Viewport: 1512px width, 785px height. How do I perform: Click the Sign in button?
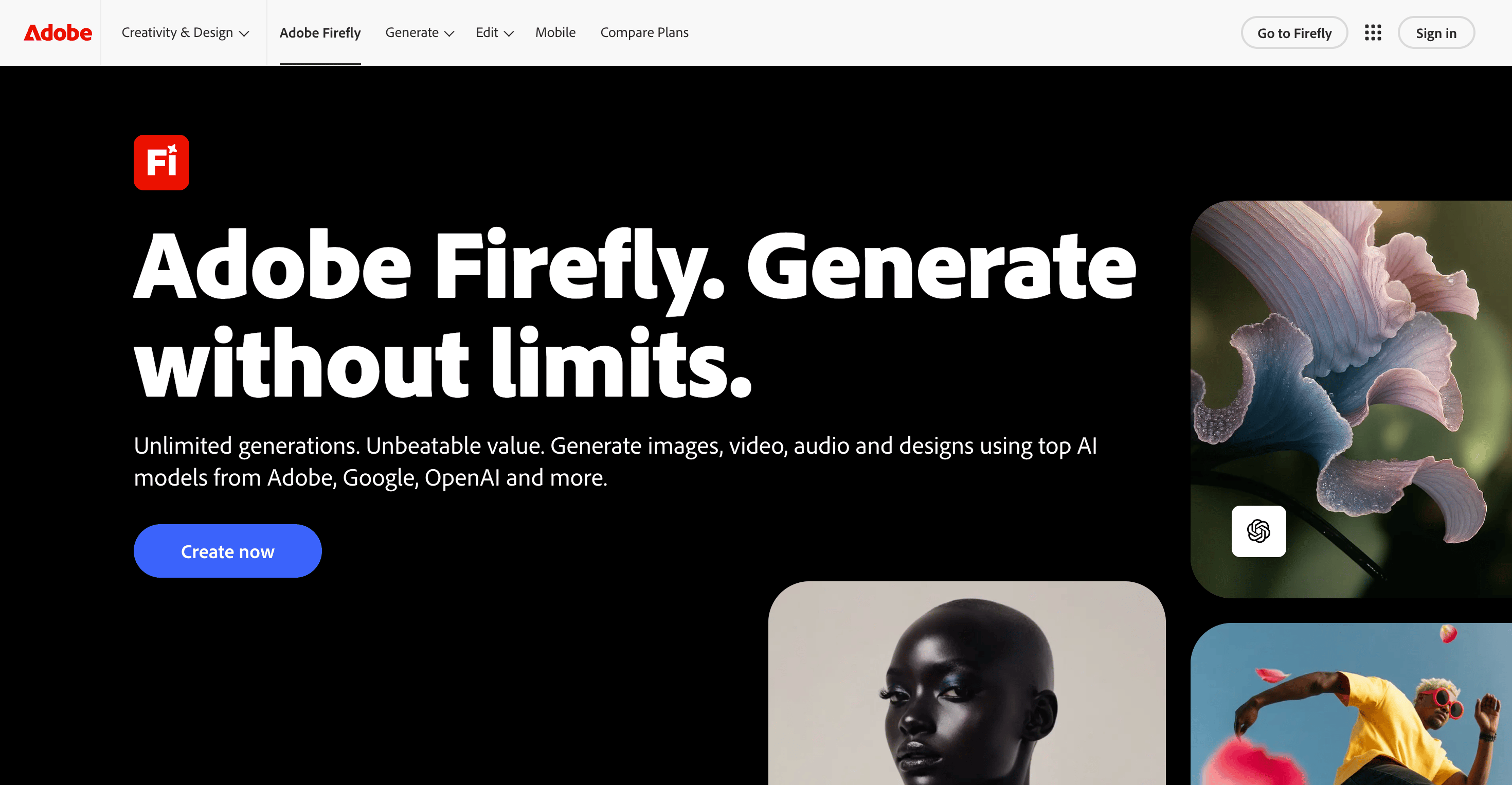pos(1436,33)
